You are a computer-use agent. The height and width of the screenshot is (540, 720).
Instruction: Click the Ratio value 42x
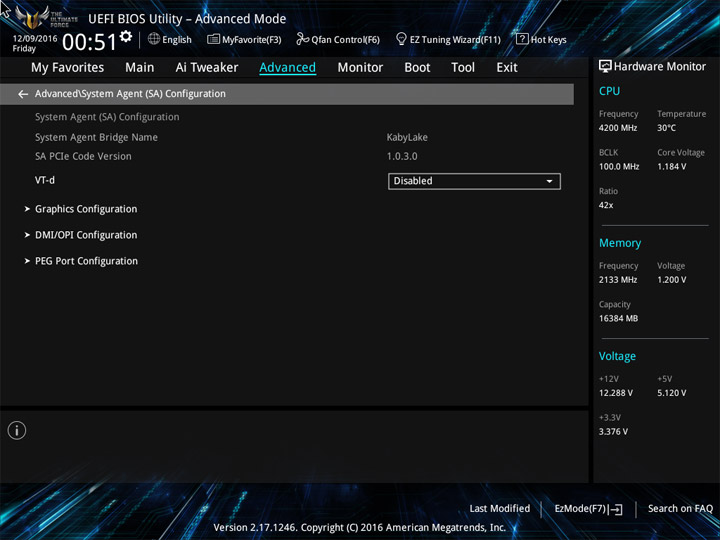tap(606, 205)
